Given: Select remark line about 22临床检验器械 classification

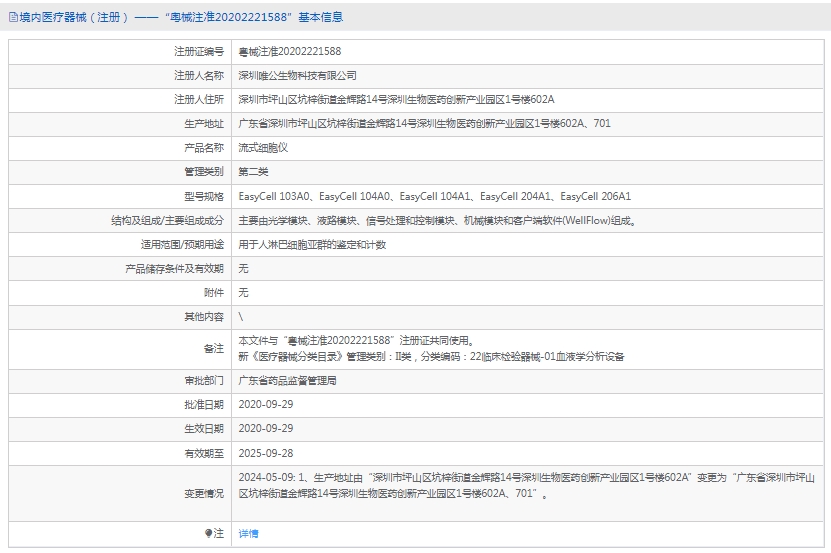Looking at the screenshot, I should coord(431,356).
